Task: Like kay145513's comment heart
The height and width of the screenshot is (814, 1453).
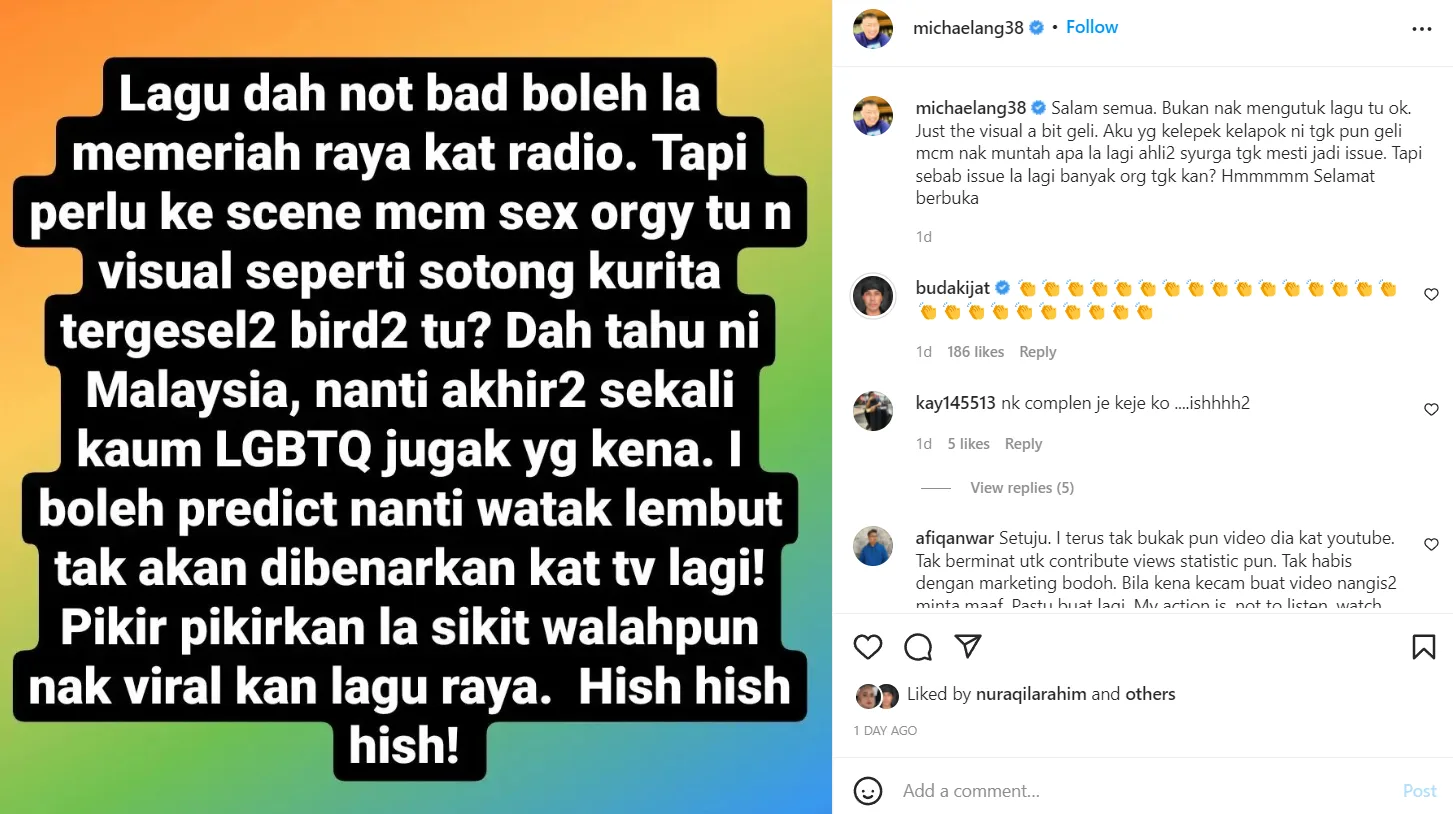Action: click(1431, 409)
